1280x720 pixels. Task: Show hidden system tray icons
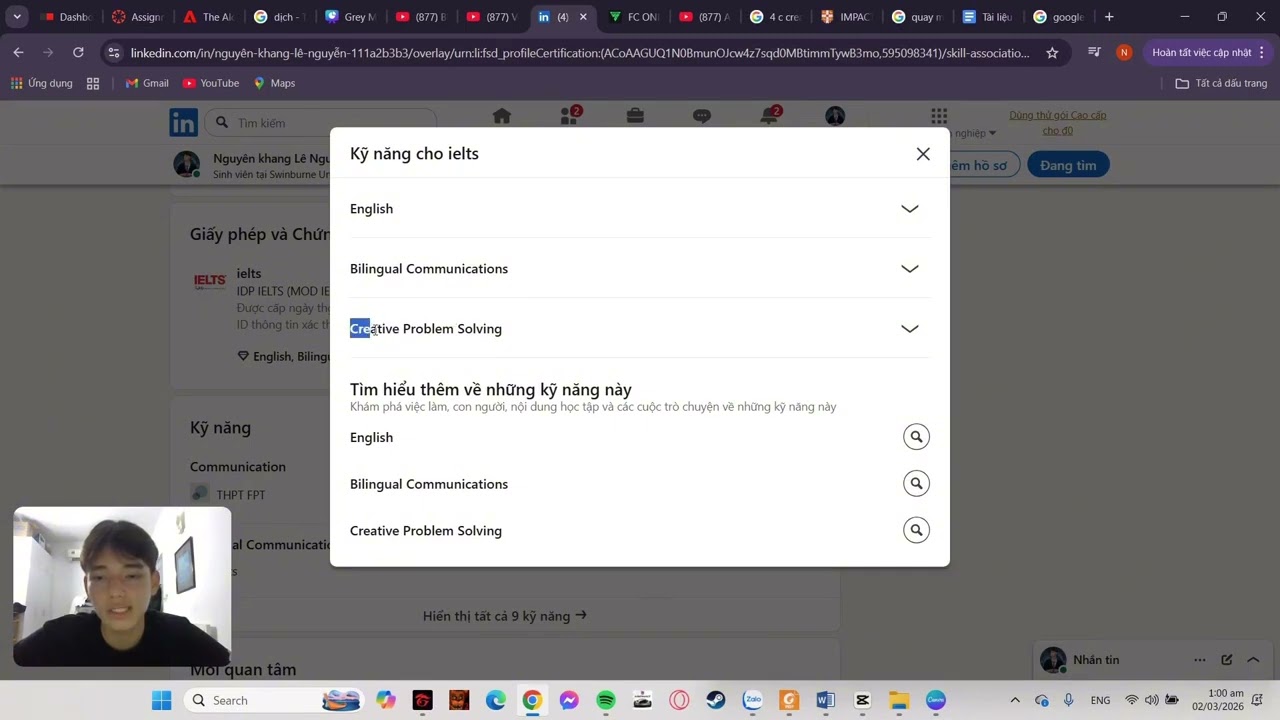[x=1015, y=700]
